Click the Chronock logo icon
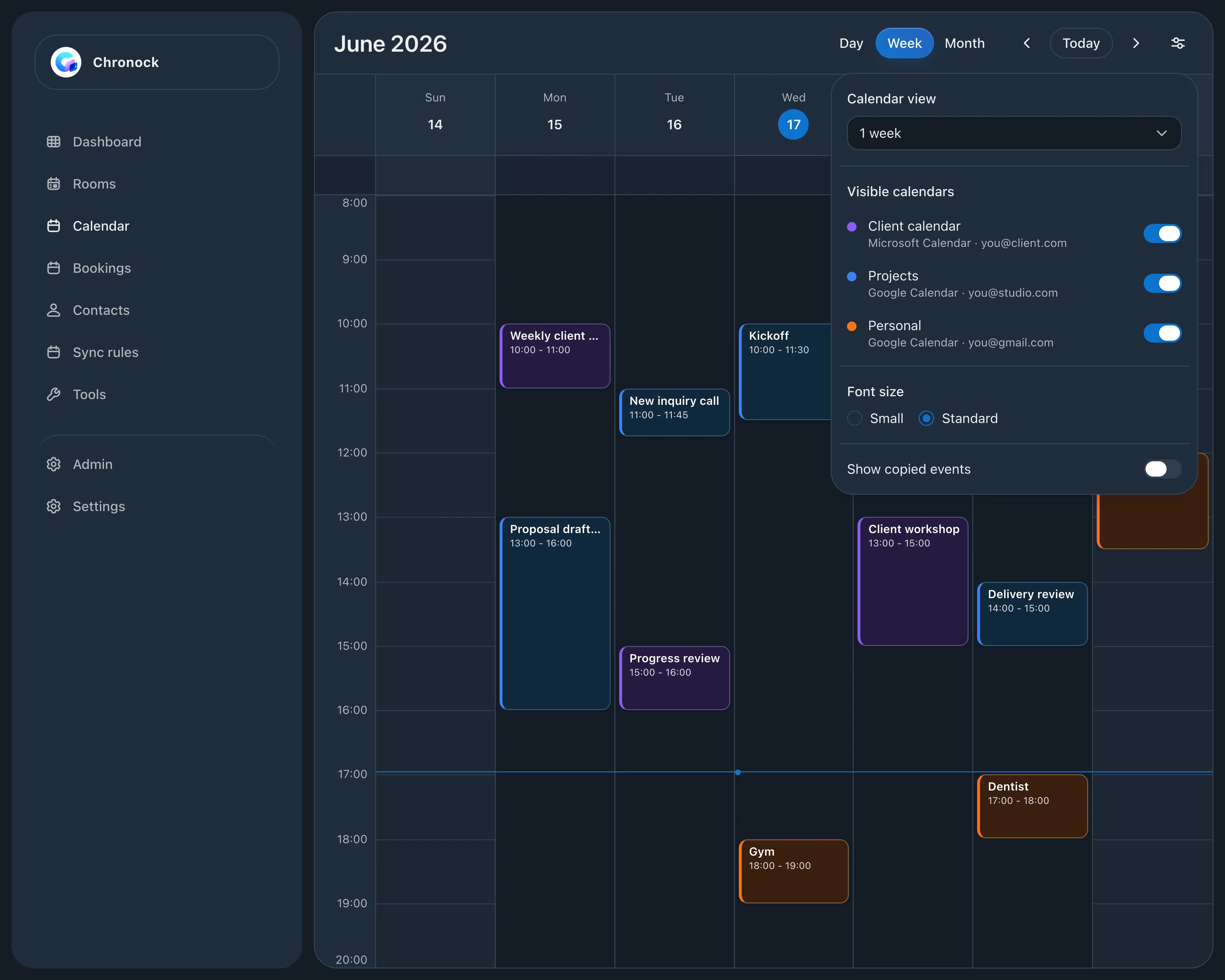The image size is (1225, 980). click(66, 63)
